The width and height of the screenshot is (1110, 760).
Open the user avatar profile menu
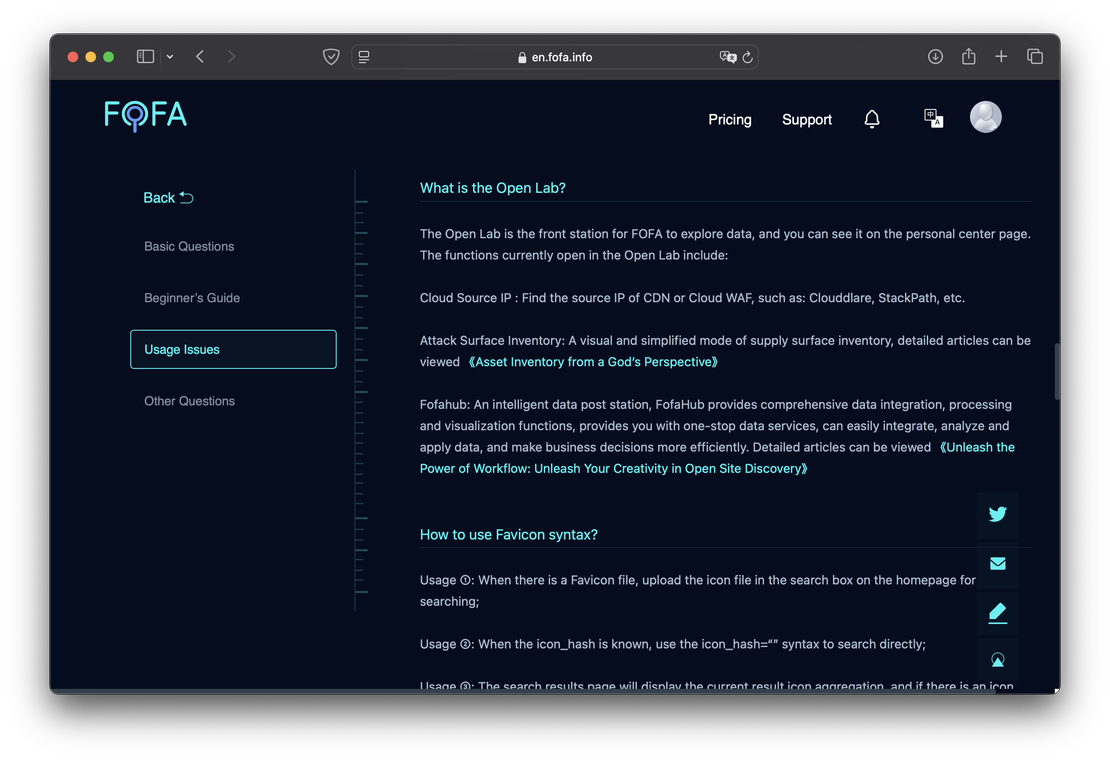[985, 117]
